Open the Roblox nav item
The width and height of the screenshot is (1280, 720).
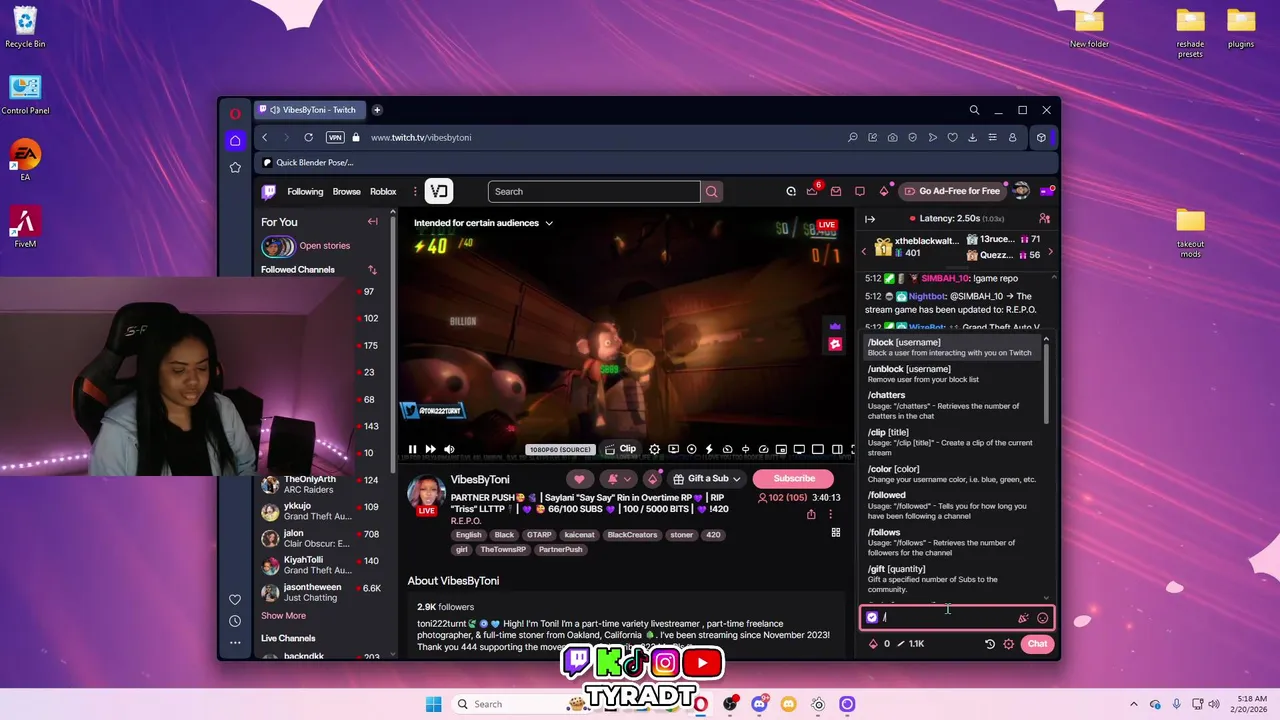click(383, 192)
